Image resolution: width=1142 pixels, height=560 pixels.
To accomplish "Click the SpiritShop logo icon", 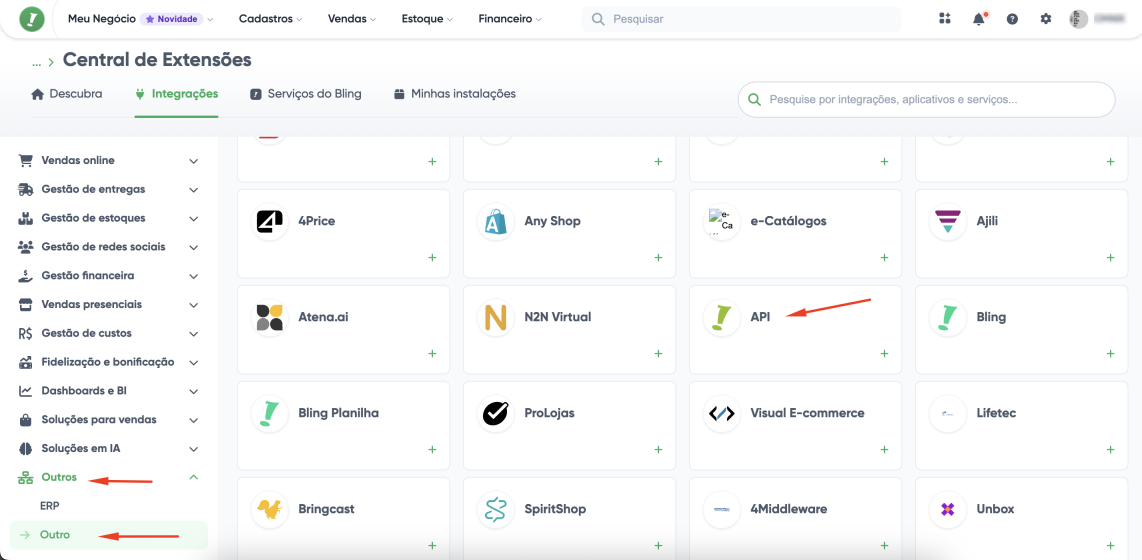I will pyautogui.click(x=495, y=509).
